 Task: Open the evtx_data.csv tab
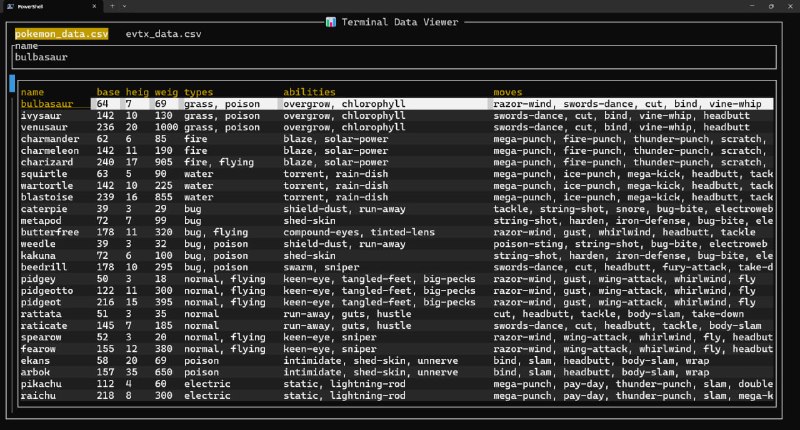[x=163, y=34]
